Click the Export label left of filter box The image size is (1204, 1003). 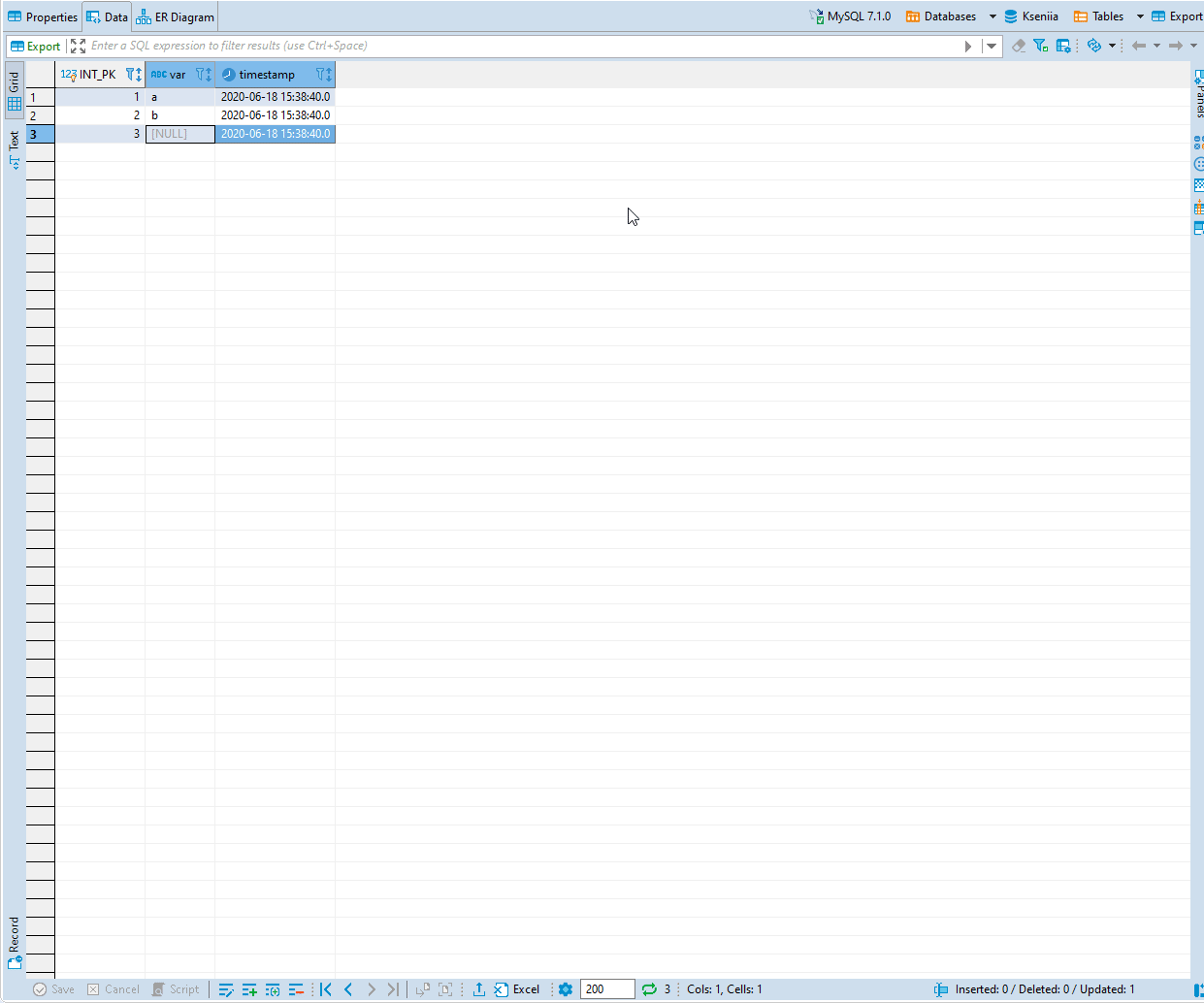point(35,46)
